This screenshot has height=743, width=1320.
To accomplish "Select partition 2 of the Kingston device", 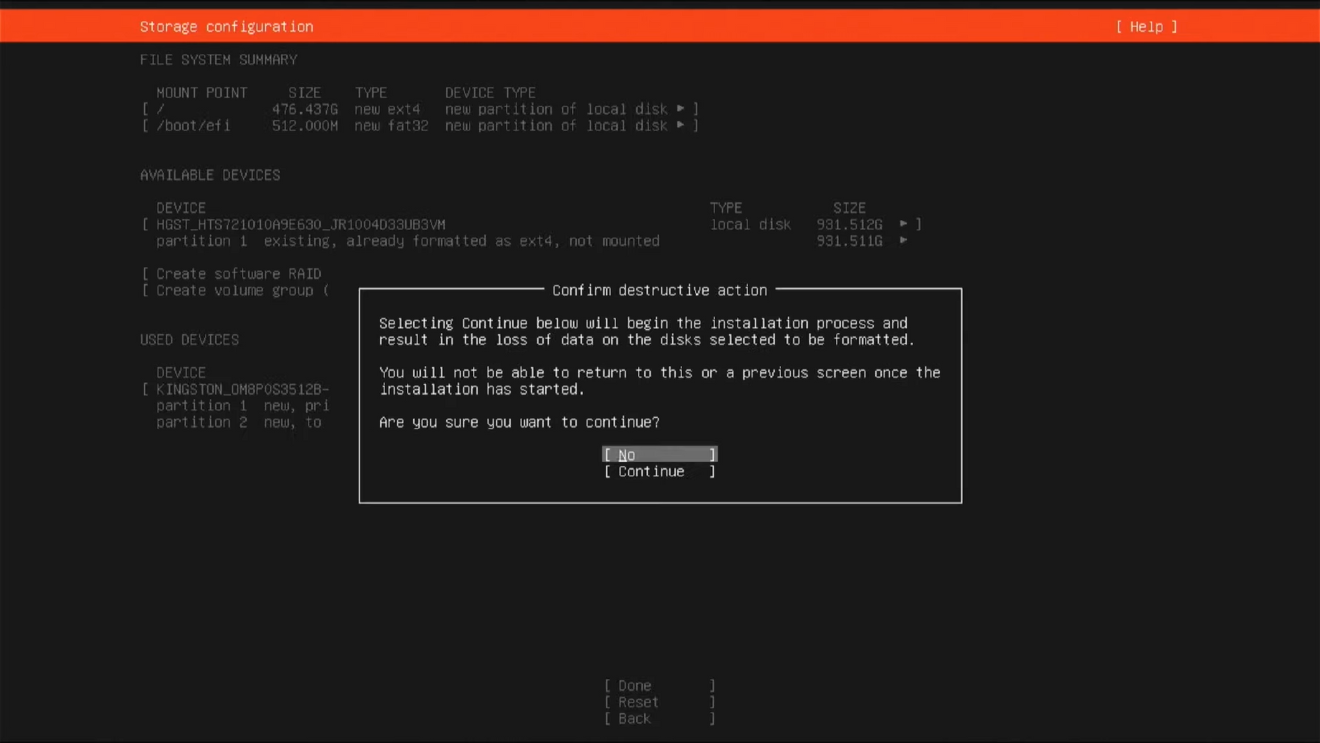I will tap(240, 422).
